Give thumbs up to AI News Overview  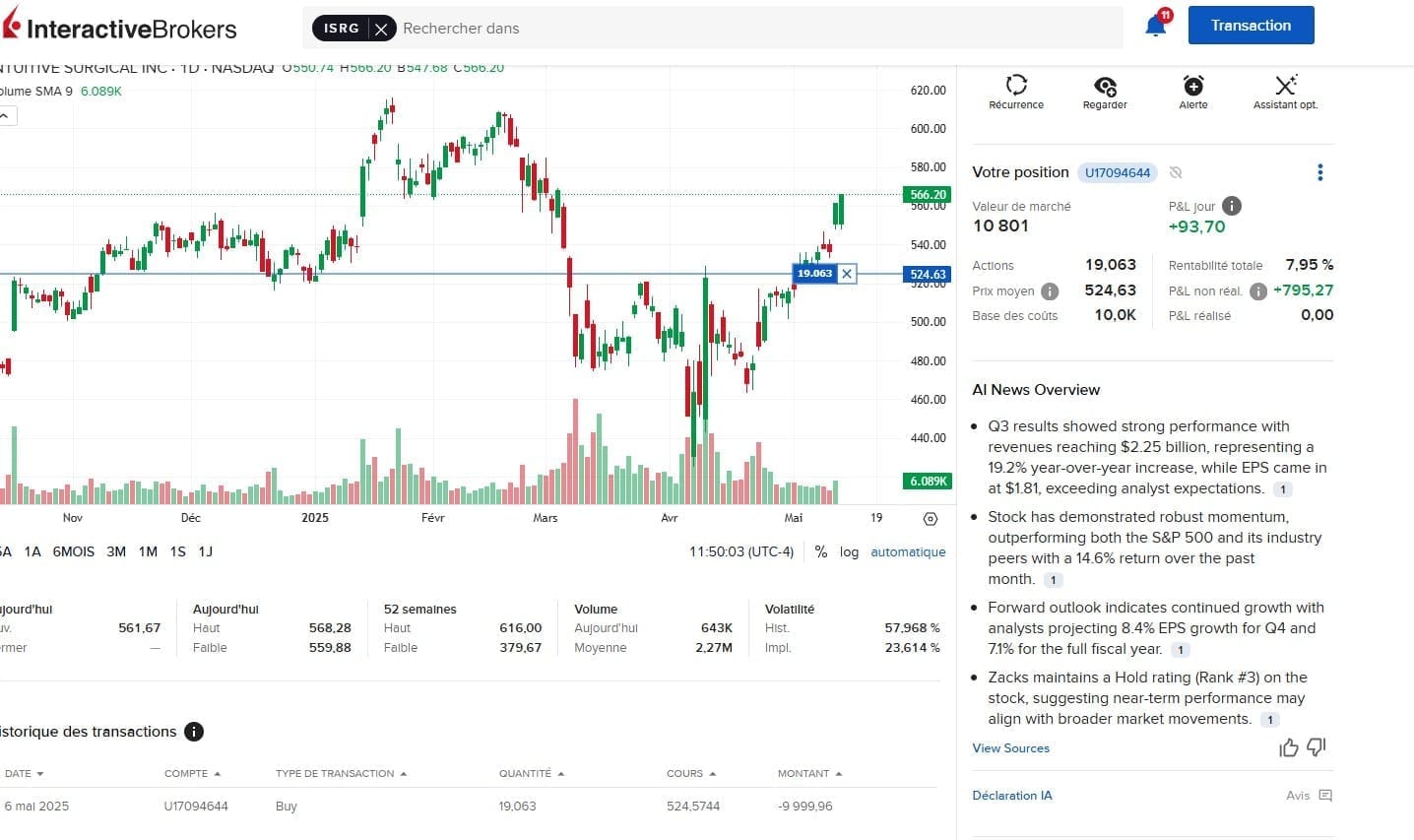1288,748
